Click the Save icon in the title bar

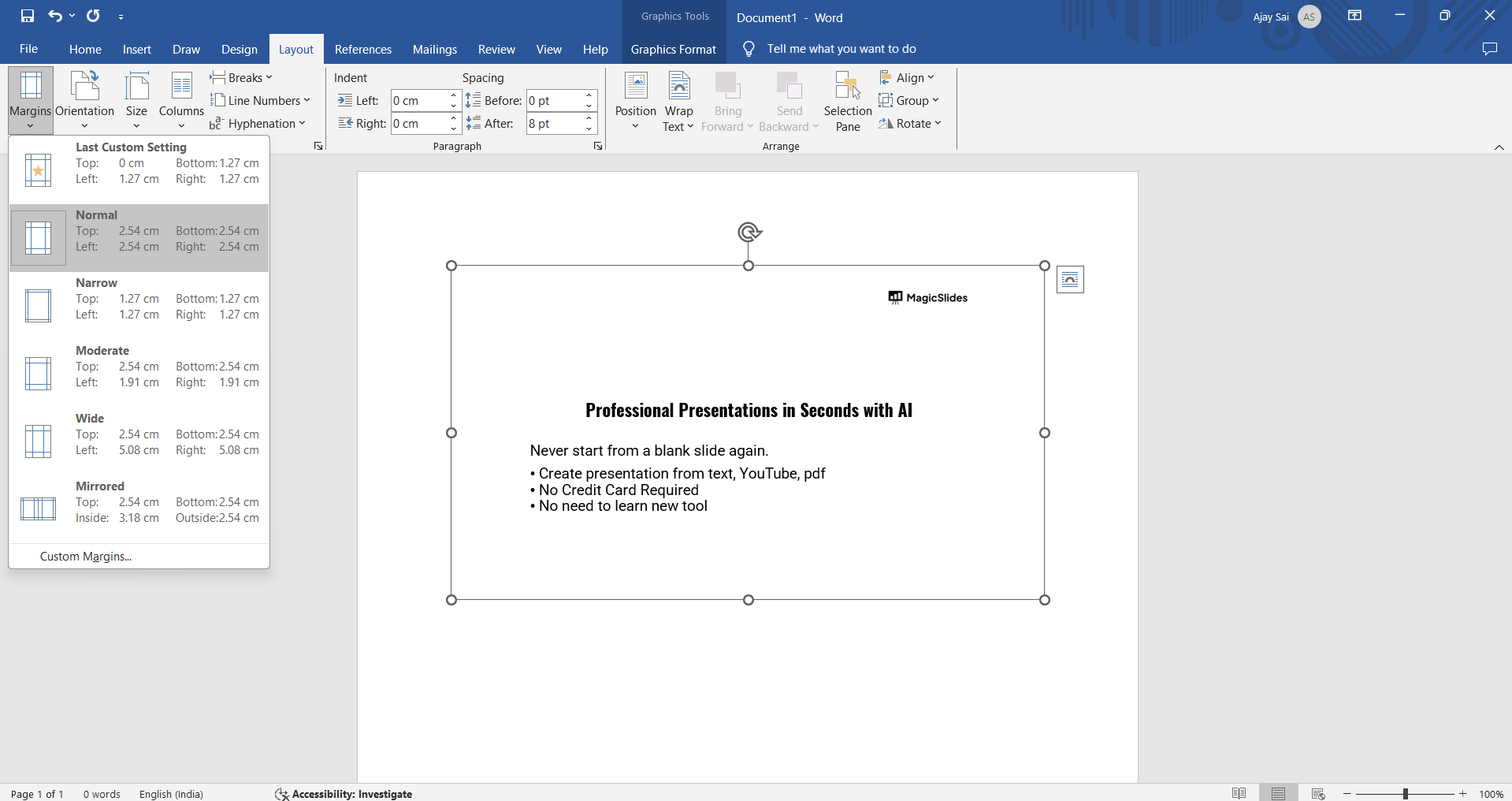(x=28, y=16)
